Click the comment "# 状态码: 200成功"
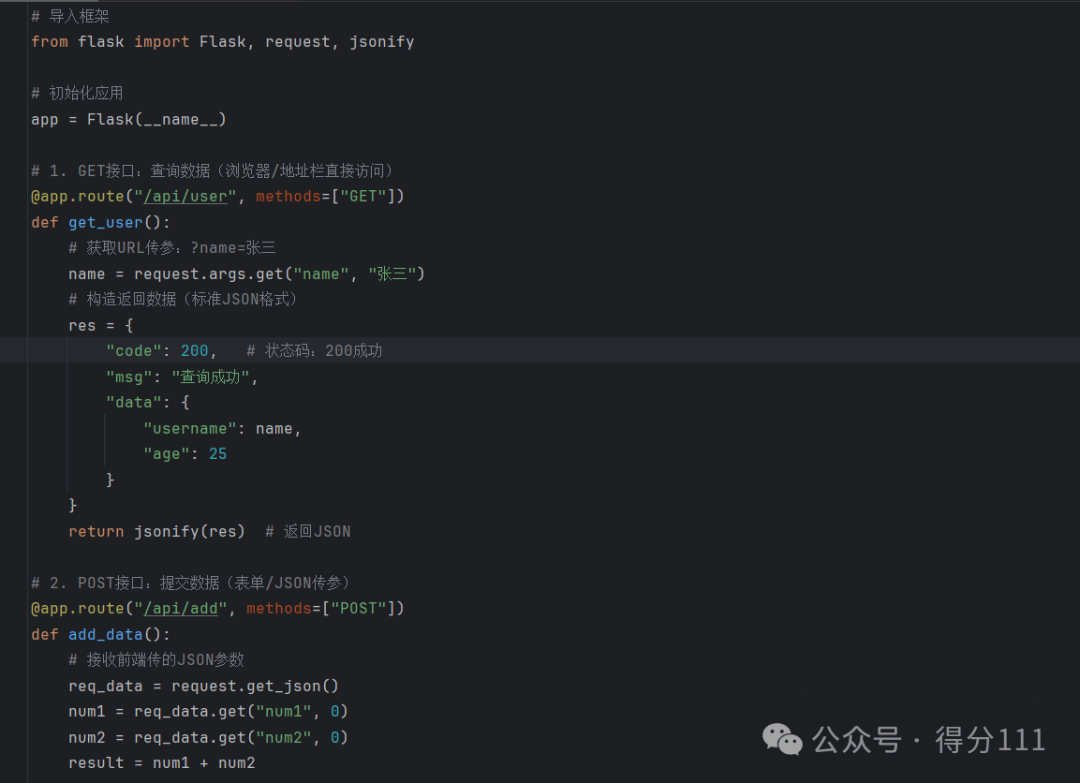The height and width of the screenshot is (783, 1080). click(314, 351)
